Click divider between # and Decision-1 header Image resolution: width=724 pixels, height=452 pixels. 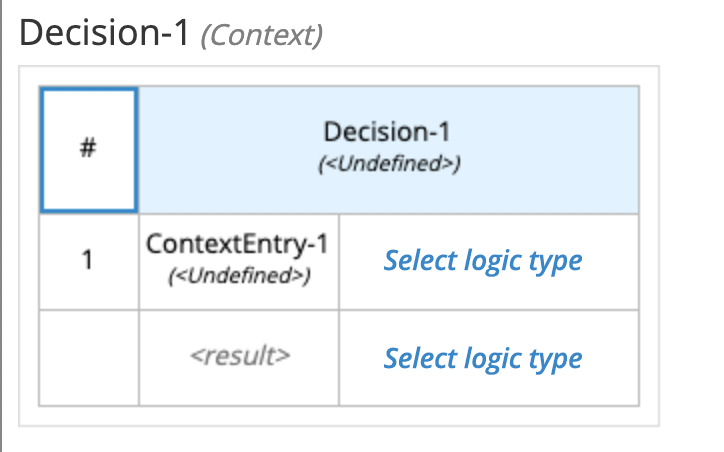[x=138, y=150]
